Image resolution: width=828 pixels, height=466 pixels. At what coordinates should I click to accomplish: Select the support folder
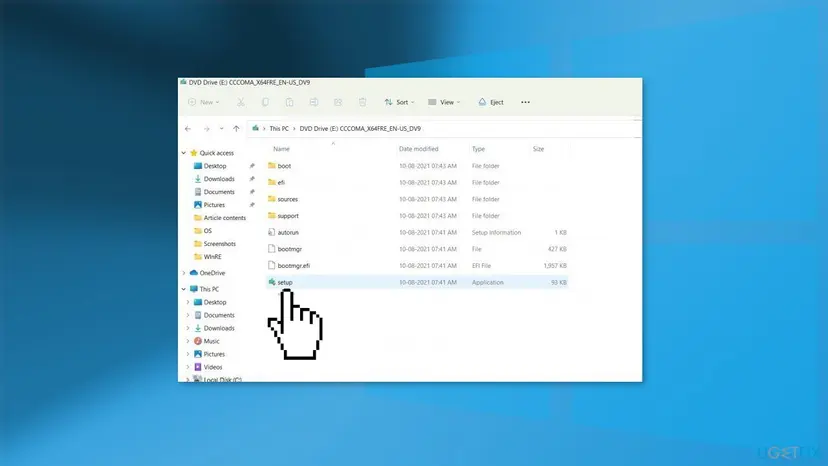coord(417,216)
